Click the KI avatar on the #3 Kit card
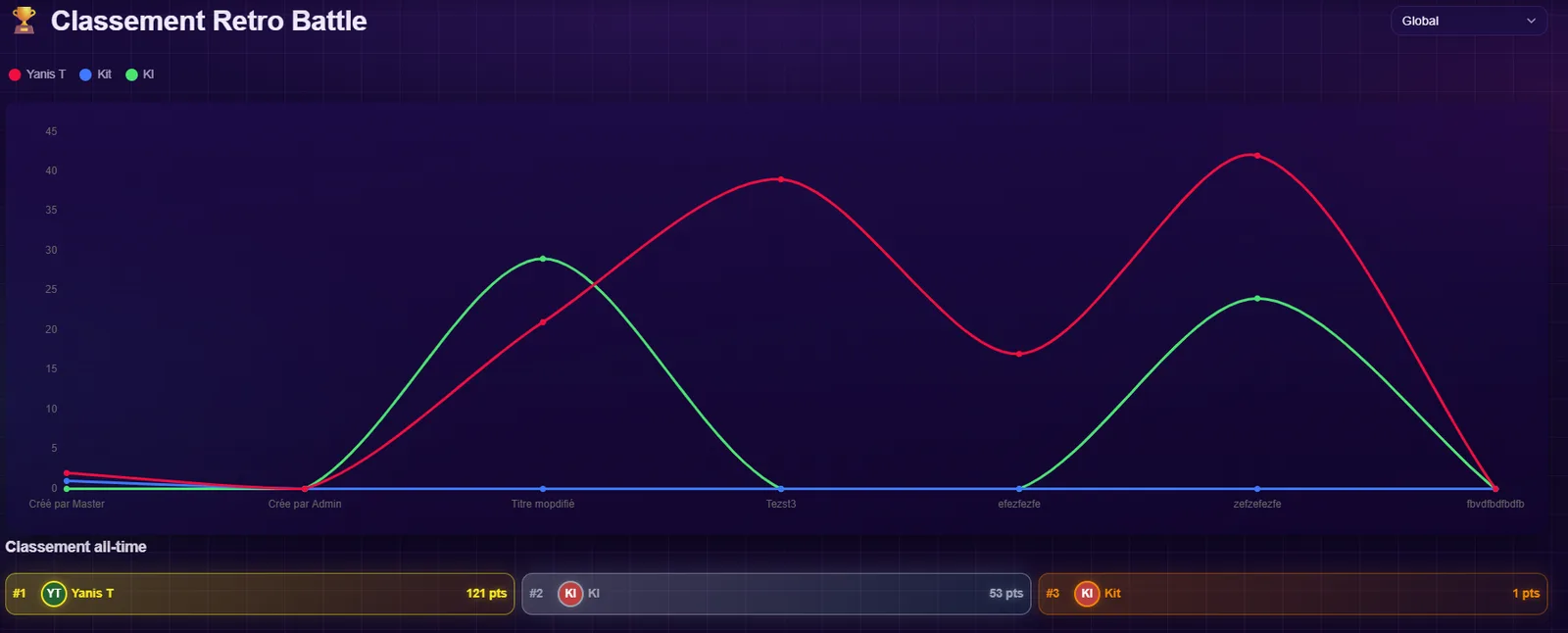The height and width of the screenshot is (633, 1568). click(x=1087, y=594)
